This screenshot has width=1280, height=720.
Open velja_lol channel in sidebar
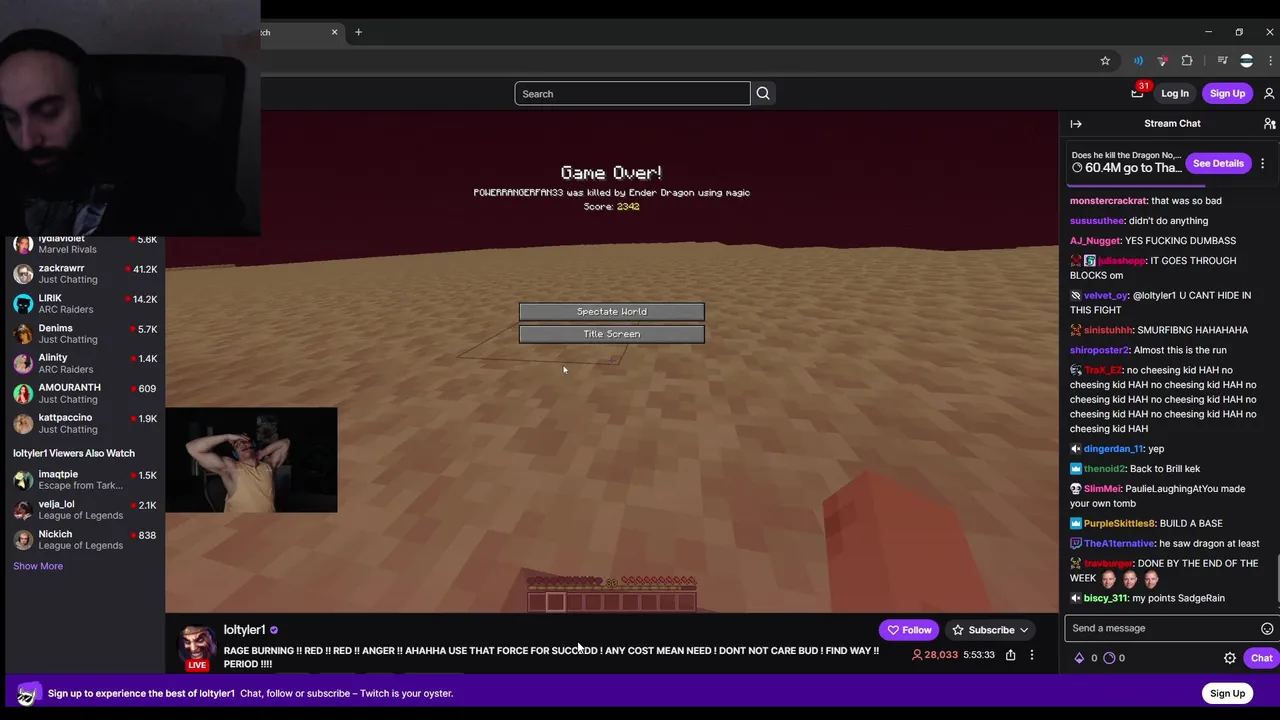(84, 510)
